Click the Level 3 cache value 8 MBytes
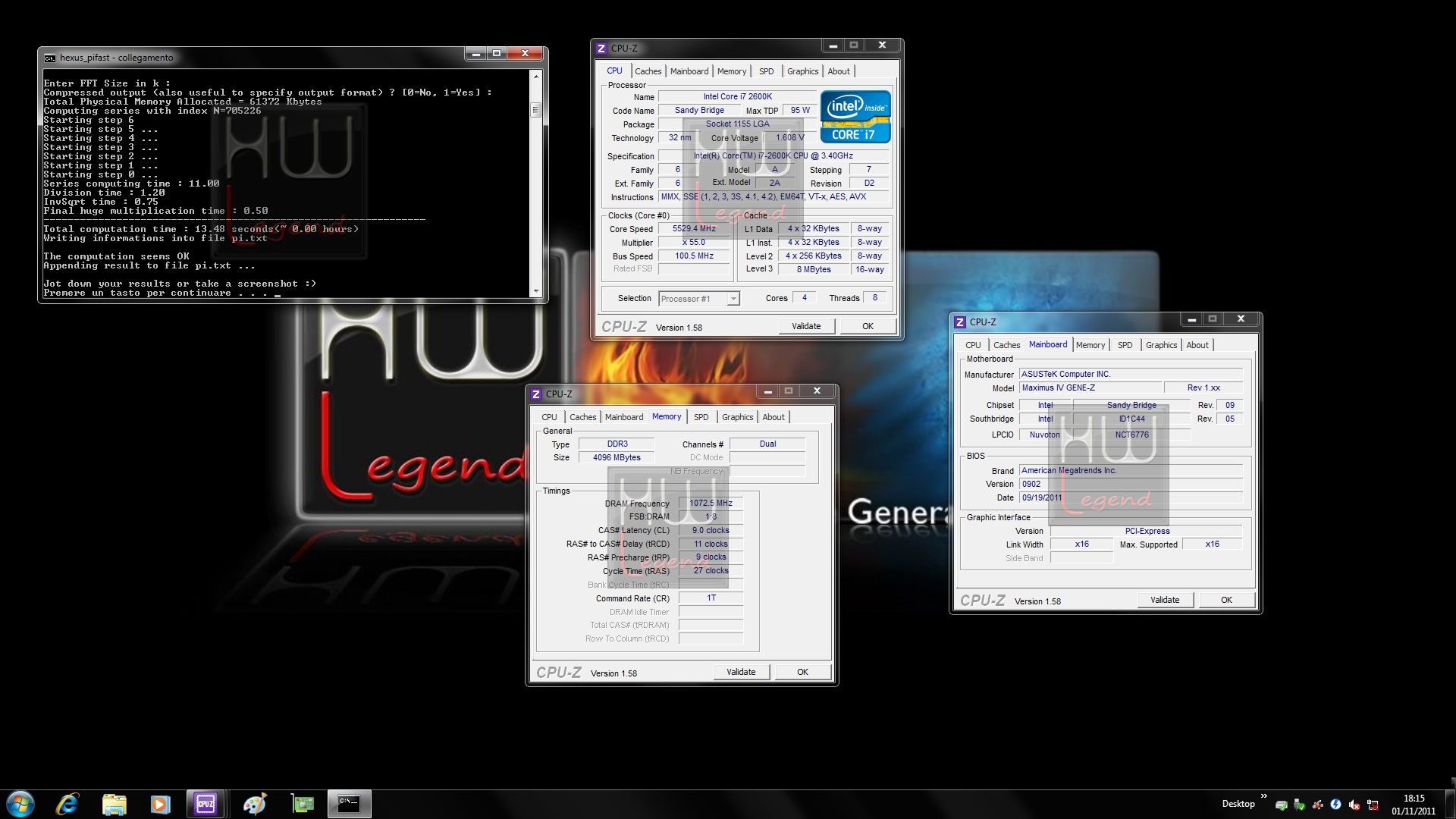Screen dimensions: 1456x819 tap(814, 269)
